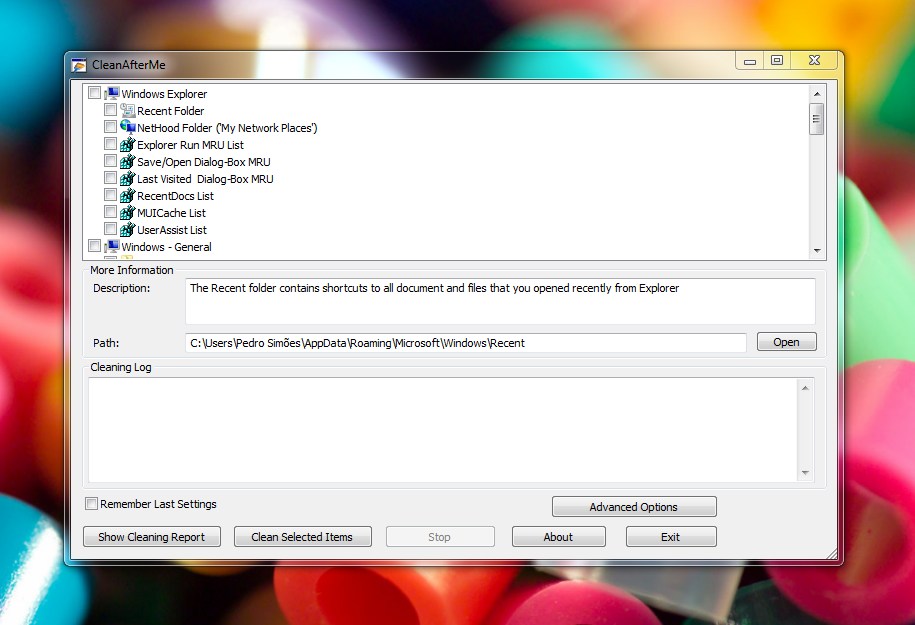Viewport: 915px width, 625px height.
Task: Select the UserAssist List item
Action: pos(172,230)
